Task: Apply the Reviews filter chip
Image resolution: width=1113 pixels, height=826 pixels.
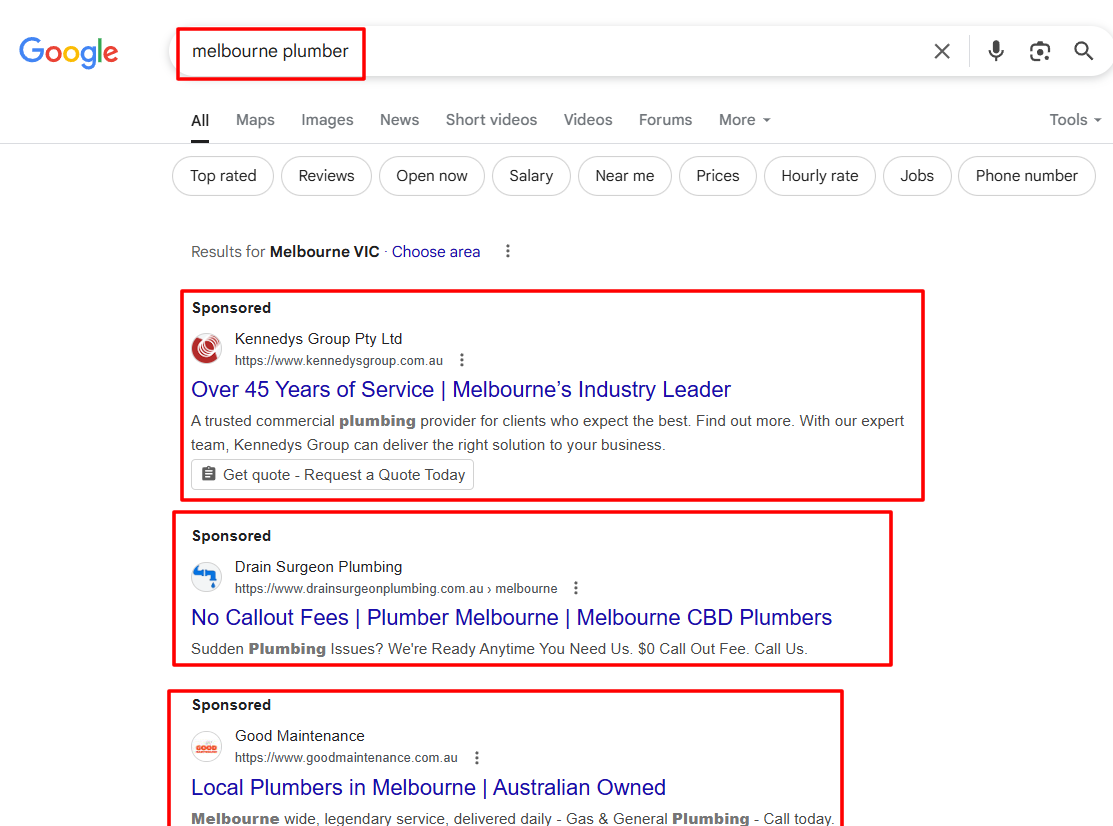Action: pyautogui.click(x=327, y=176)
